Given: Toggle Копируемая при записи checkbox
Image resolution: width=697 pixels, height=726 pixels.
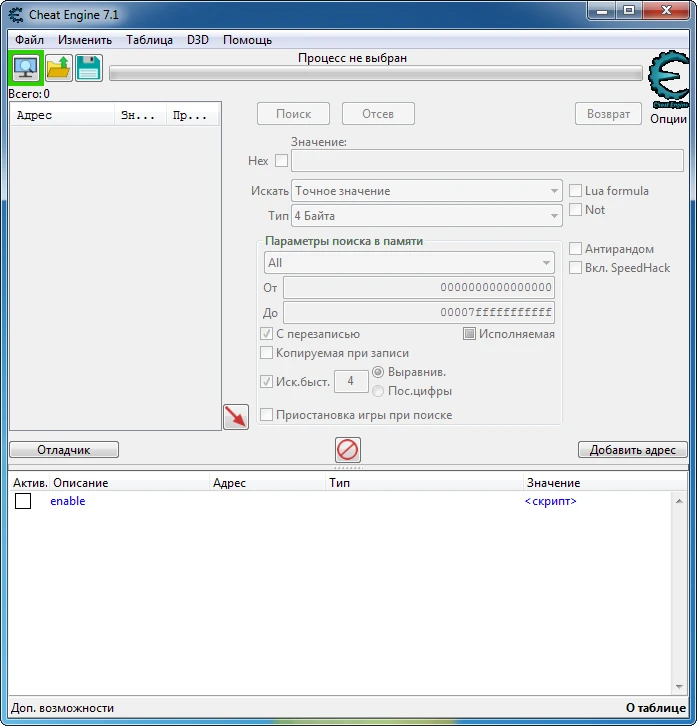Looking at the screenshot, I should coord(266,353).
